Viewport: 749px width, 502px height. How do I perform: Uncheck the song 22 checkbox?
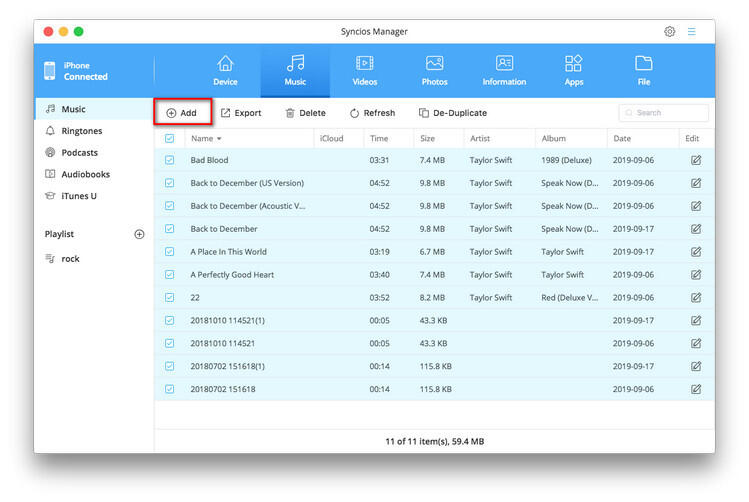point(170,298)
